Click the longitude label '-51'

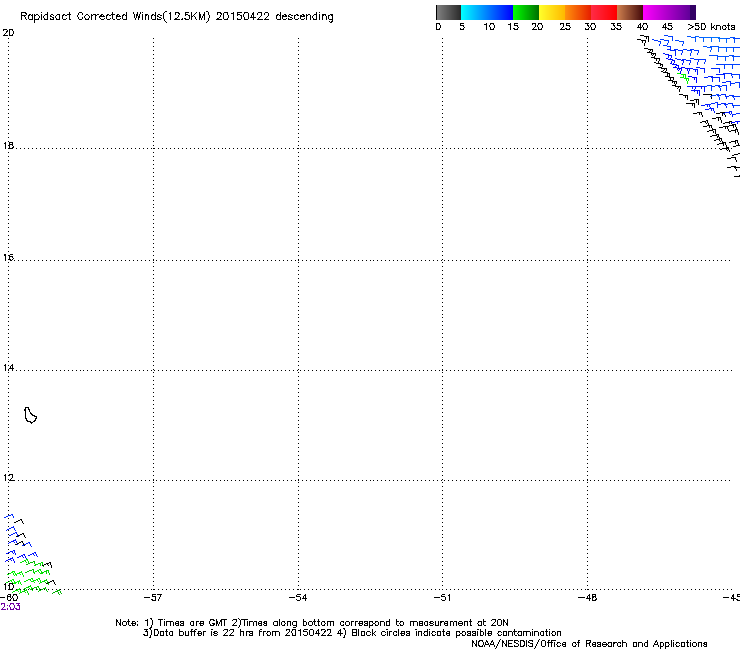442,598
